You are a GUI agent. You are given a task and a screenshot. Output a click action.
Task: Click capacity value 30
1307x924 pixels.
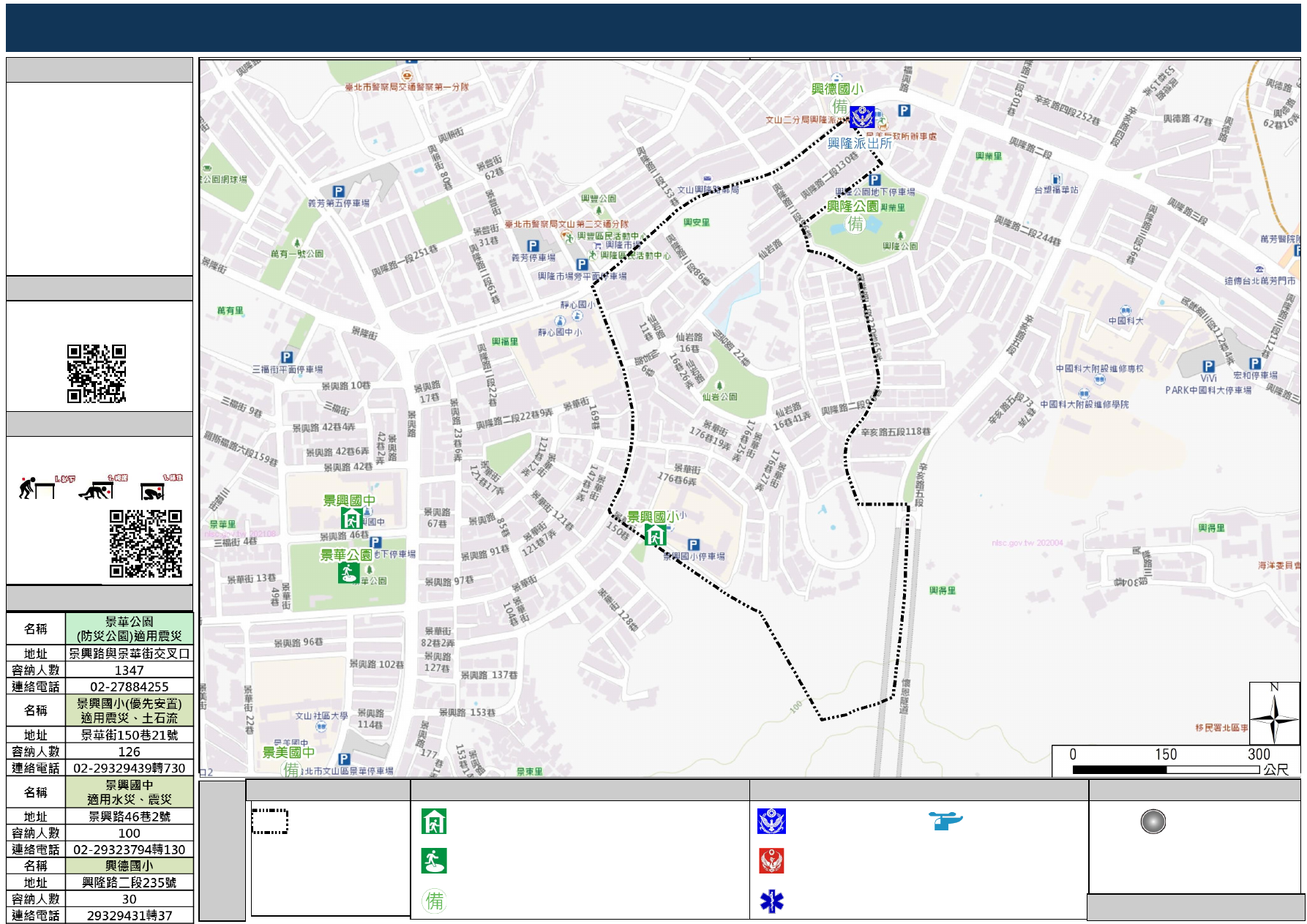[130, 898]
